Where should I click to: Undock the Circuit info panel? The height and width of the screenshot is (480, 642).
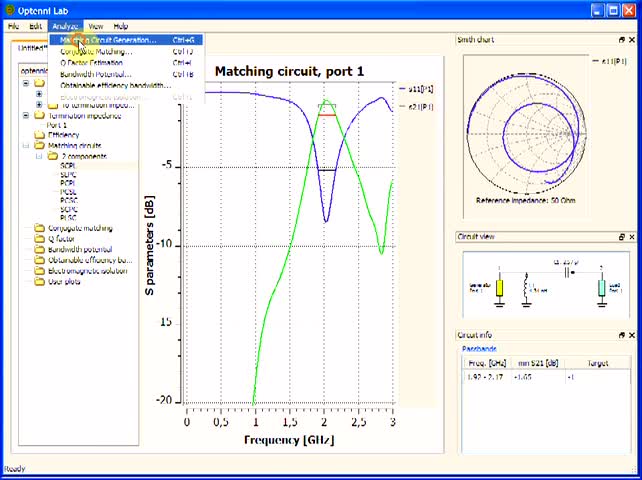622,335
